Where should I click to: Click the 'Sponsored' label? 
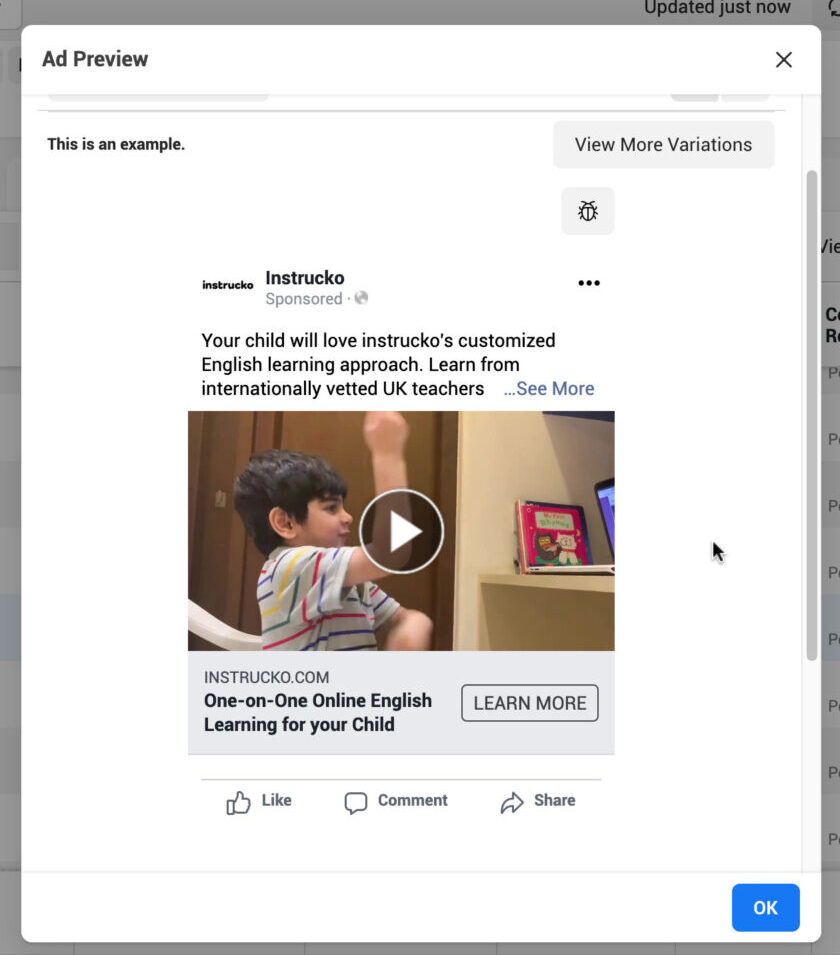[x=303, y=299]
